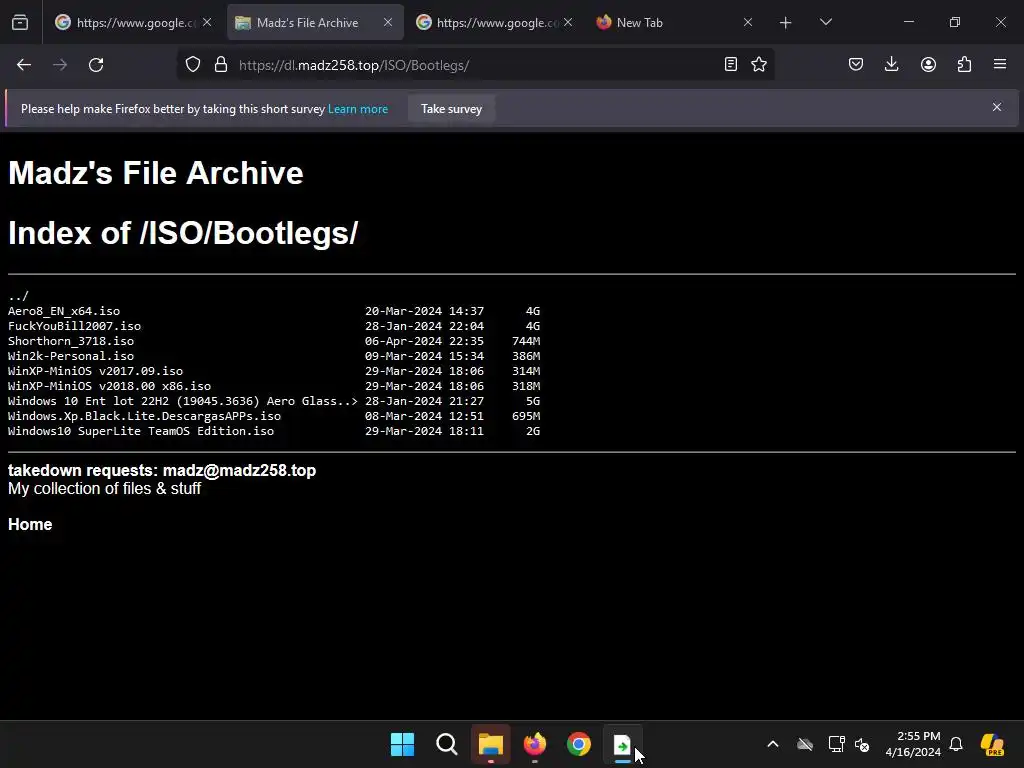Follow the Learn more link

(x=358, y=109)
